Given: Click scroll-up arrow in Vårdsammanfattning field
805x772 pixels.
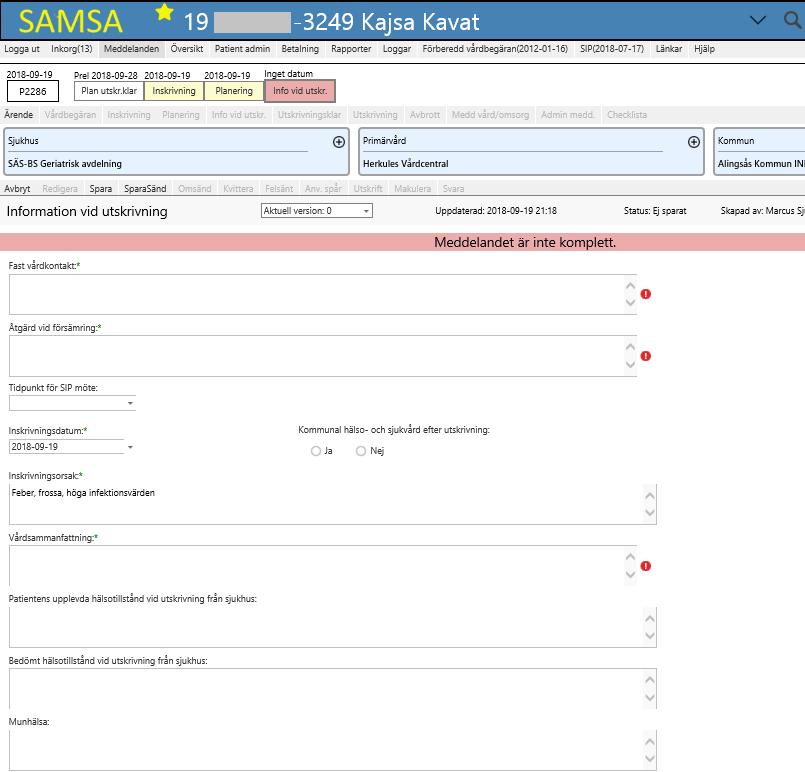Looking at the screenshot, I should [630, 556].
